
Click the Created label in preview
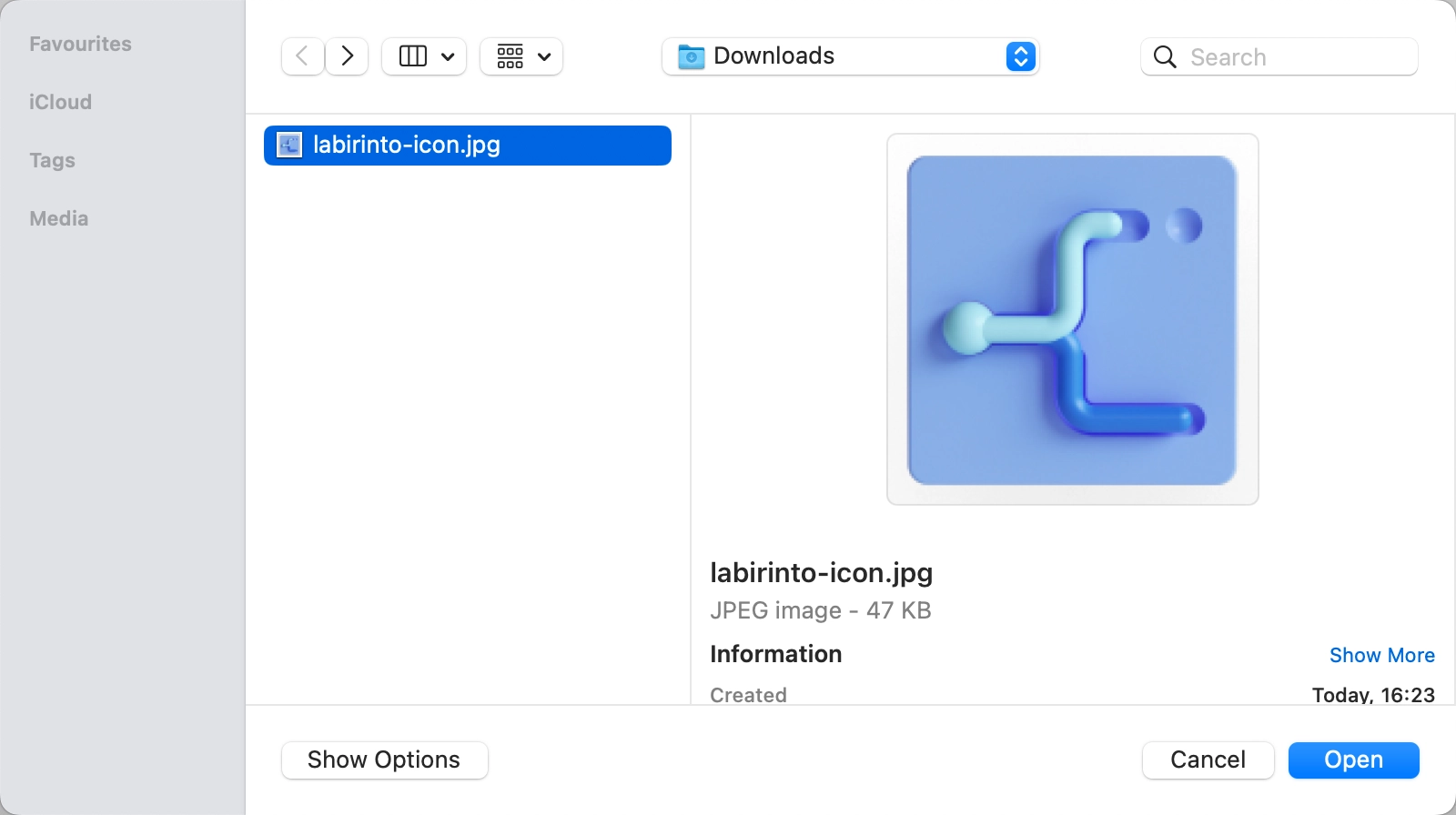(x=748, y=694)
